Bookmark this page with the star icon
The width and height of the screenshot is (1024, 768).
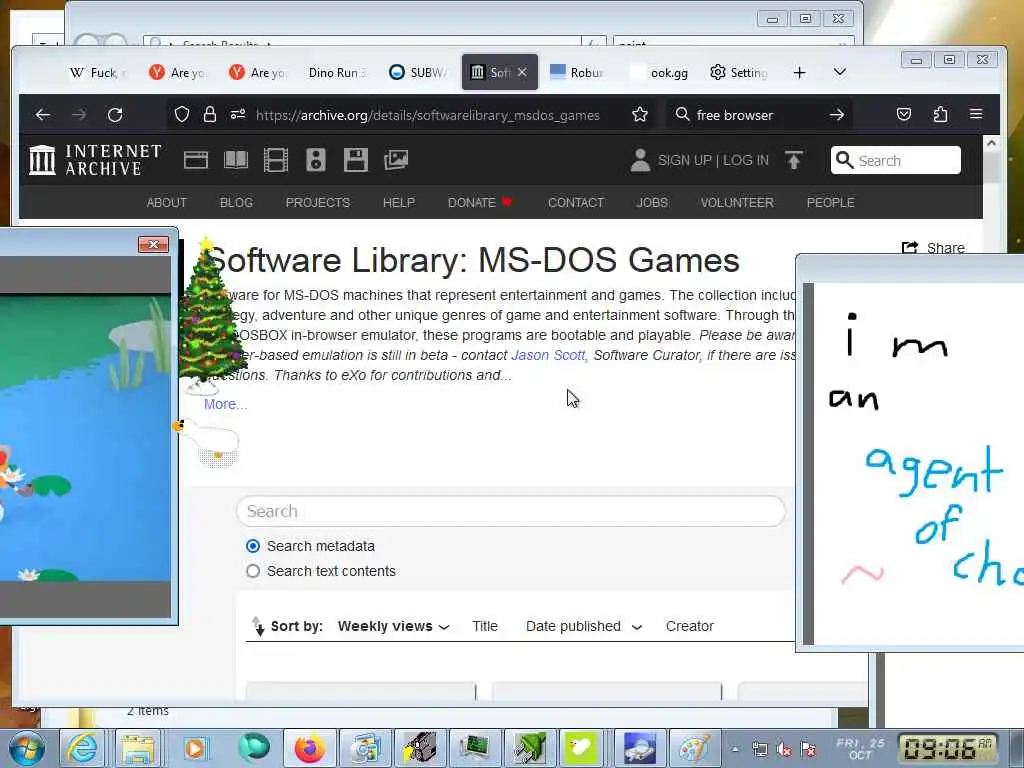tap(640, 115)
